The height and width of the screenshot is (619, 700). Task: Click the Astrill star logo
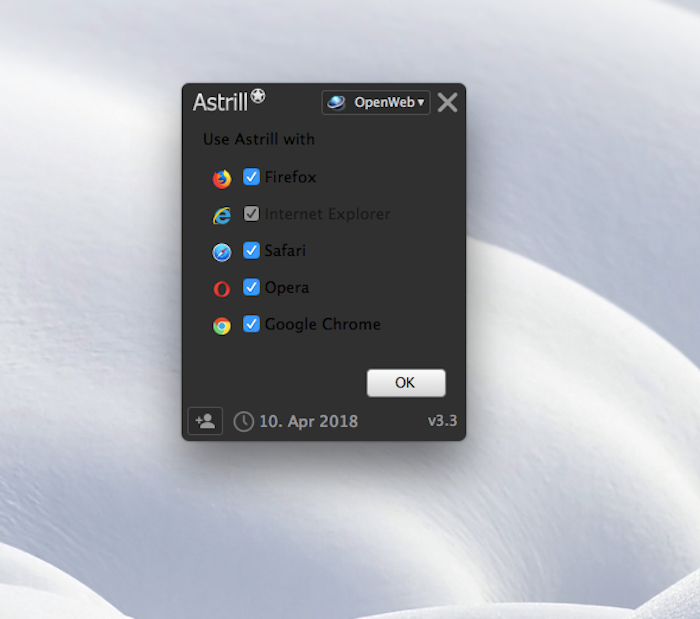(258, 96)
